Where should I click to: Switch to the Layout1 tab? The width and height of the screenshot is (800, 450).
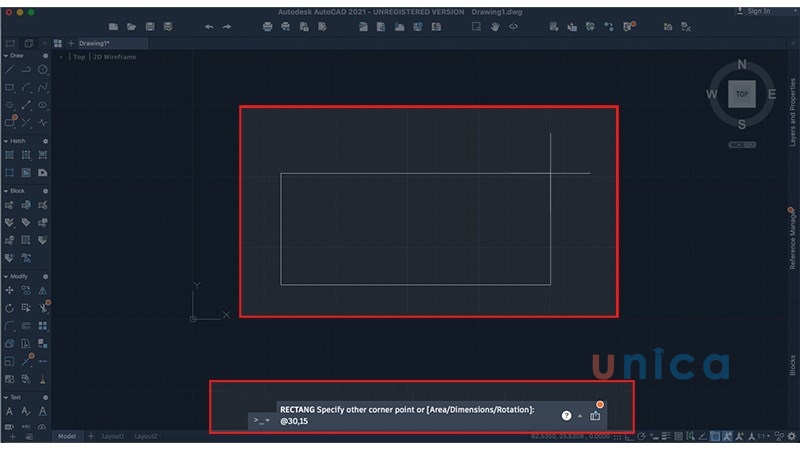pyautogui.click(x=113, y=436)
